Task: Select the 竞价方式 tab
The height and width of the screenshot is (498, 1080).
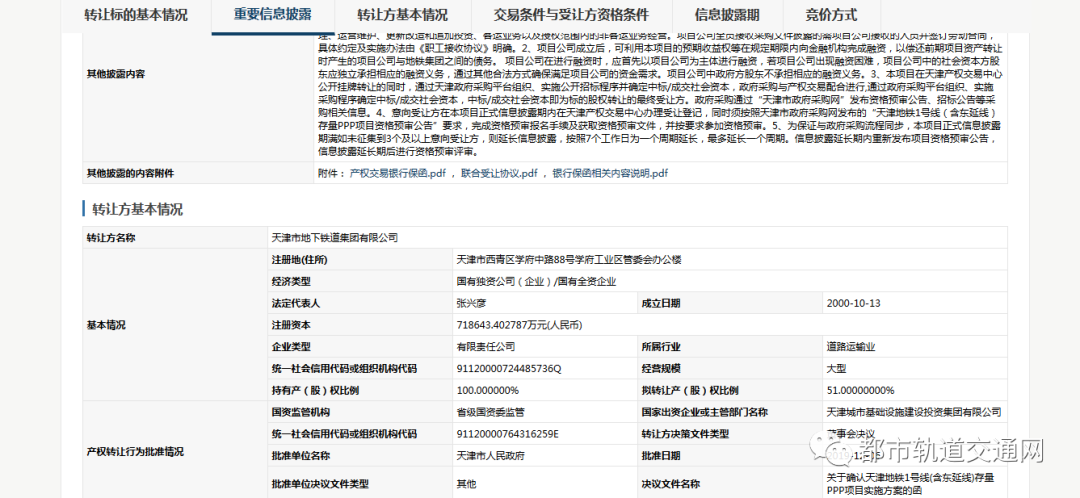Action: click(x=831, y=15)
